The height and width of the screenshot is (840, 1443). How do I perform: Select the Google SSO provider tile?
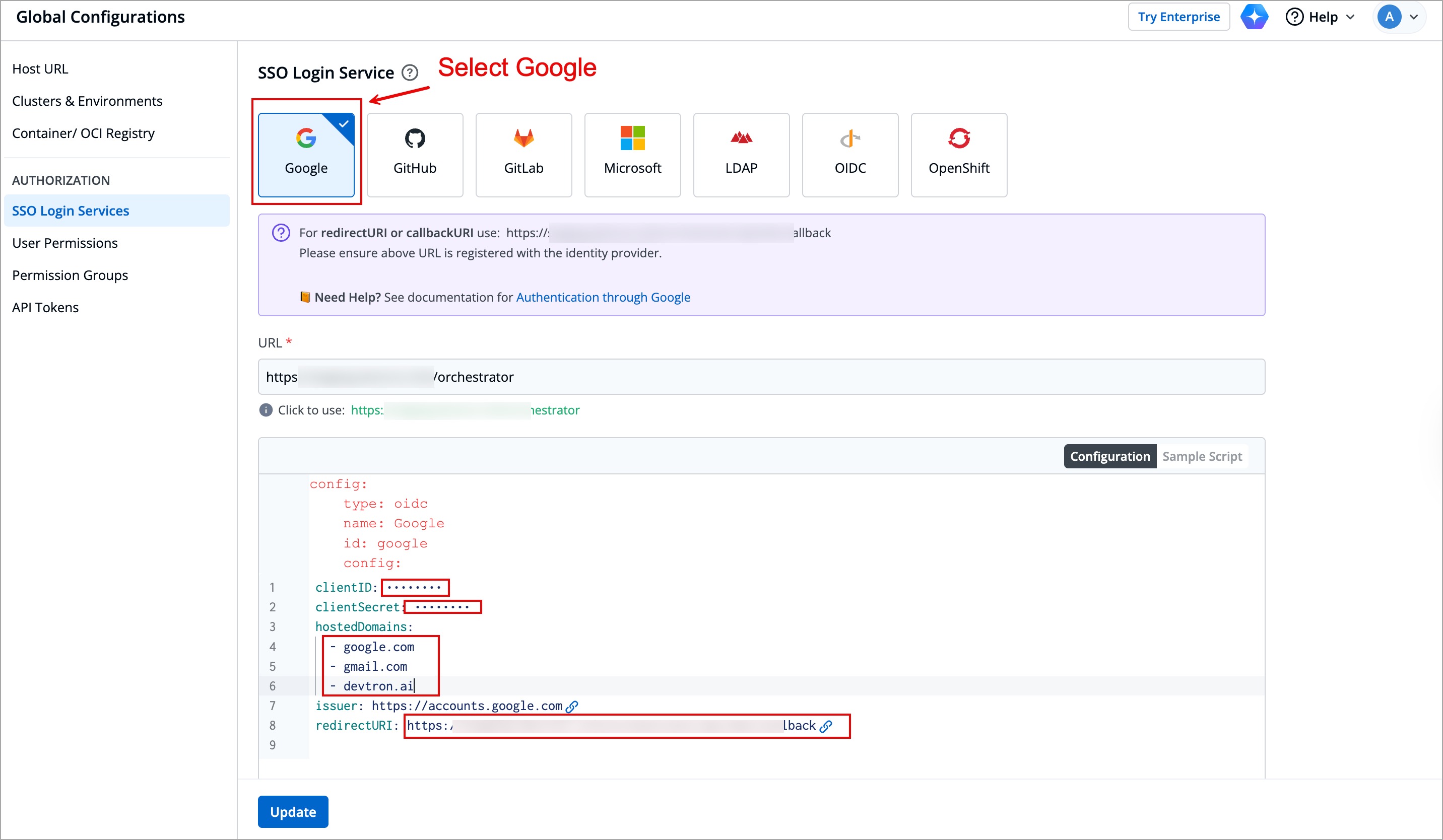coord(306,155)
